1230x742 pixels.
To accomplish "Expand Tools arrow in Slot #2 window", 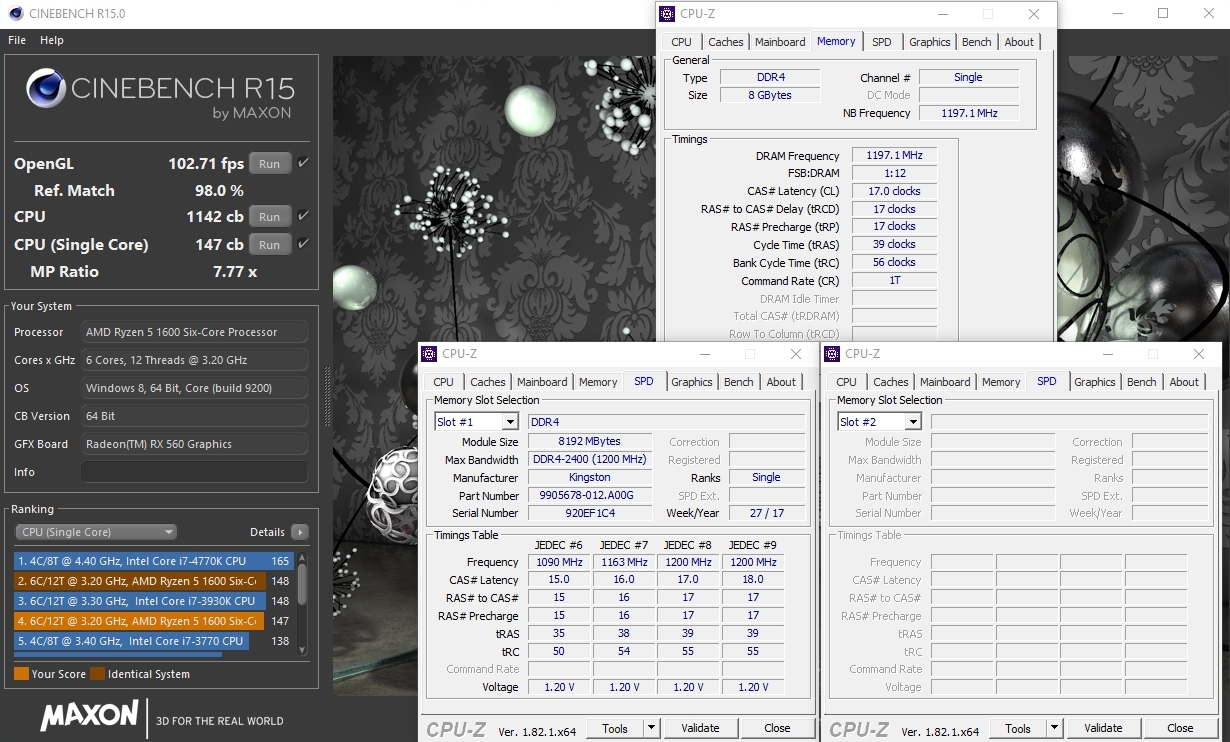I will pos(1054,728).
